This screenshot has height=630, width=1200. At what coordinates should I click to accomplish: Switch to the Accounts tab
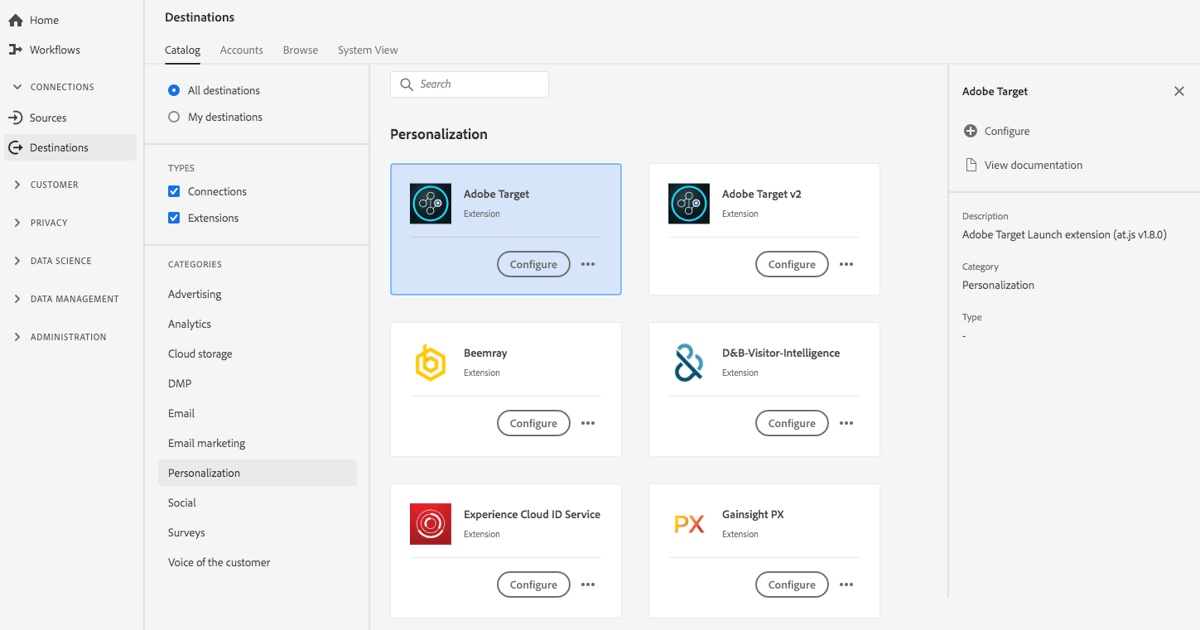click(241, 49)
